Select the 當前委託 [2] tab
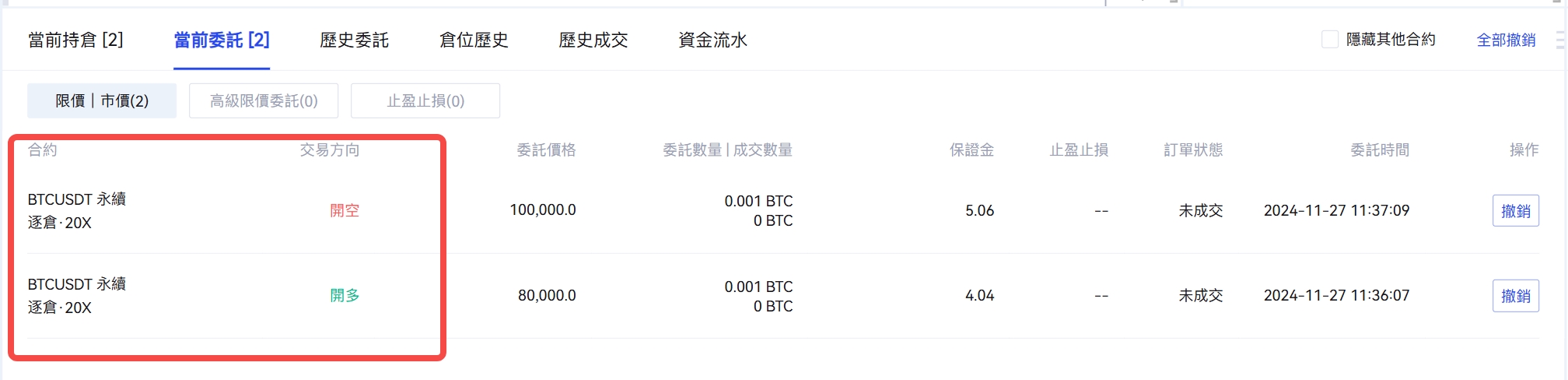1568x380 pixels. point(222,40)
